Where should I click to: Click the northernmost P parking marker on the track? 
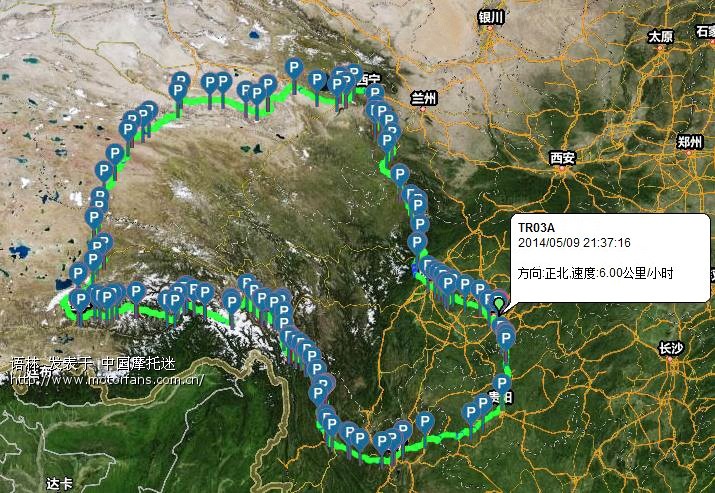pos(294,69)
